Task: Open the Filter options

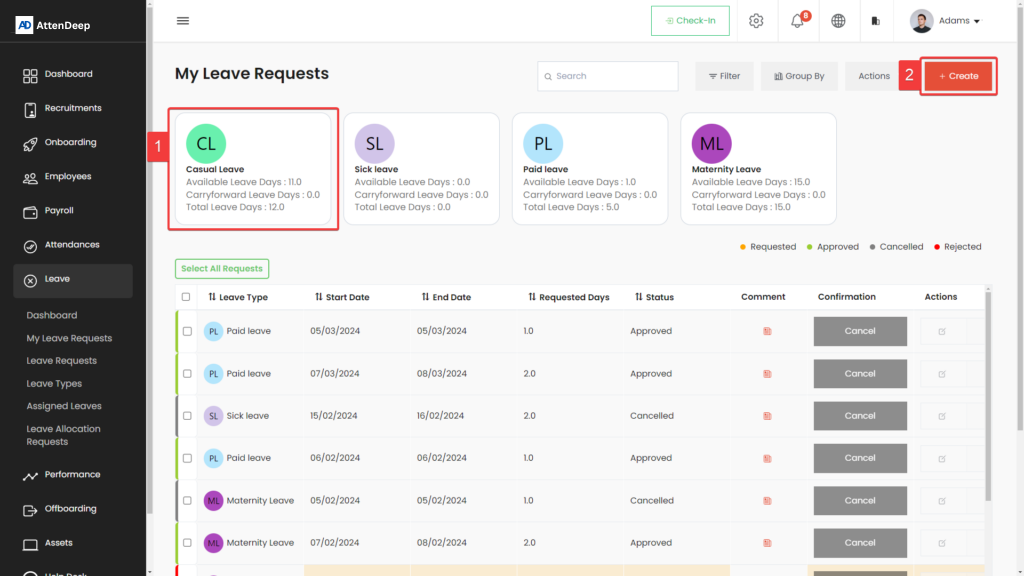Action: coord(724,76)
